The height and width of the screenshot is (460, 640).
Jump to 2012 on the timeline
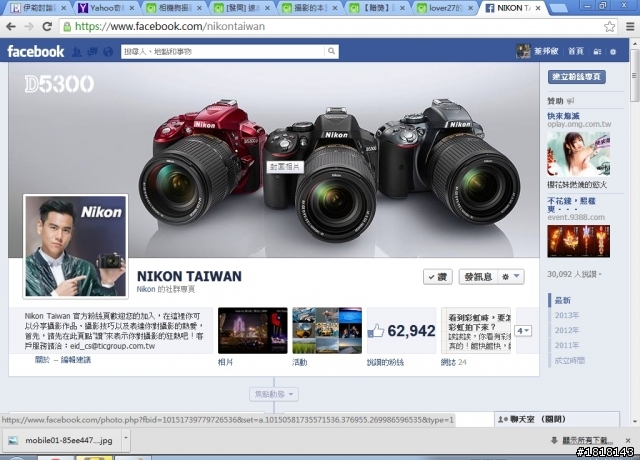[x=567, y=330]
